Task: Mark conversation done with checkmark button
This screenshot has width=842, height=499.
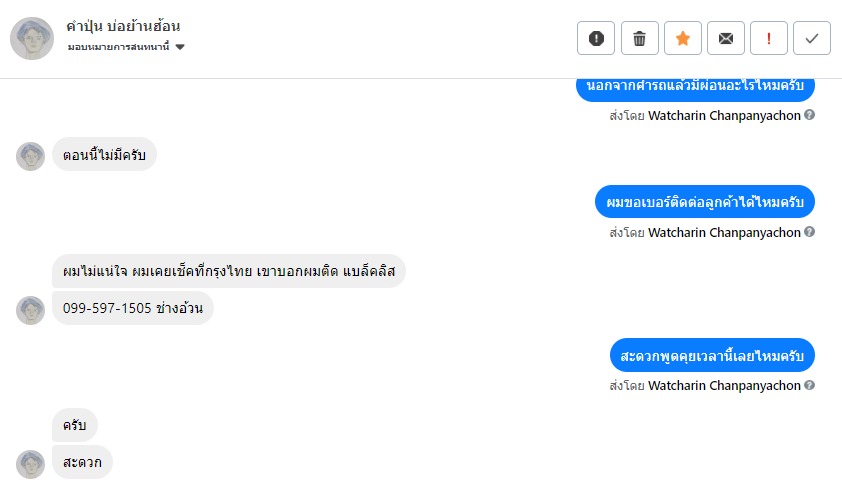Action: click(x=812, y=38)
